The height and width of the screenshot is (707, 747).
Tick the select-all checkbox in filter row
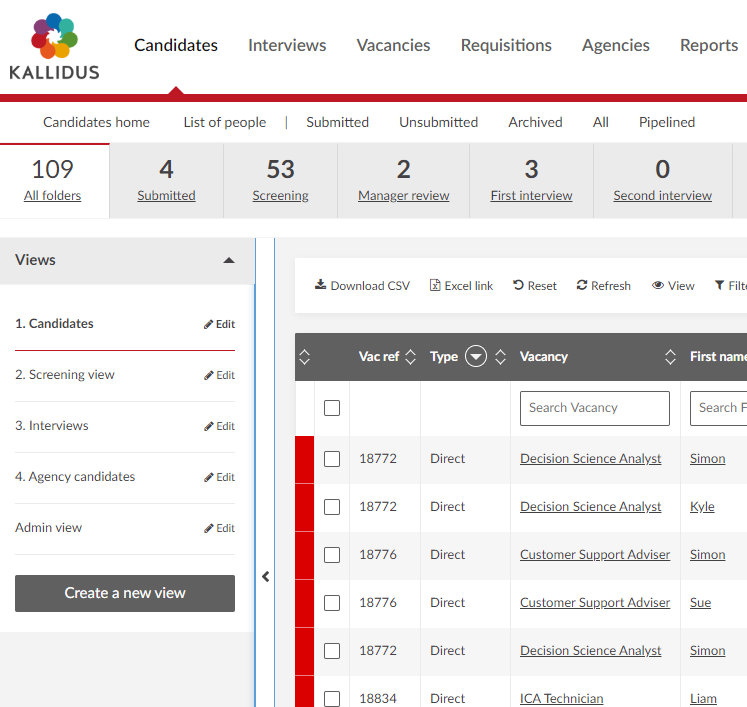coord(332,408)
